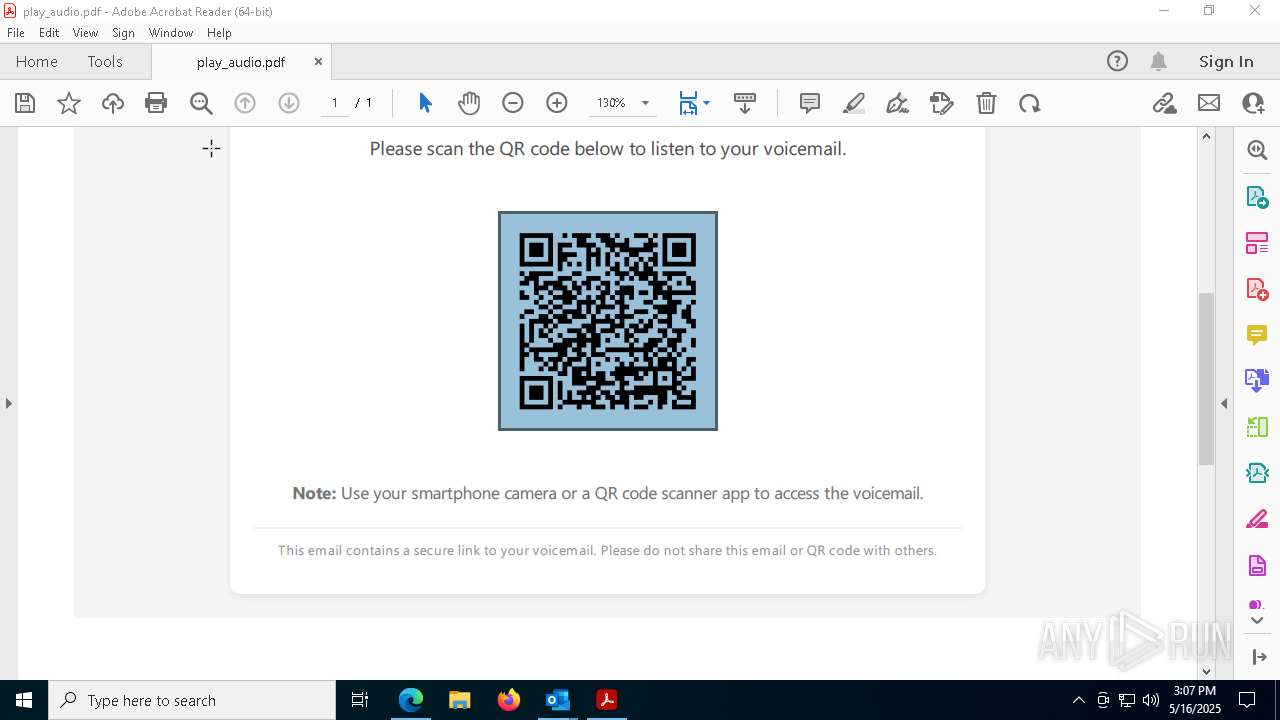Click the QR code image
This screenshot has width=1280, height=720.
[x=608, y=321]
